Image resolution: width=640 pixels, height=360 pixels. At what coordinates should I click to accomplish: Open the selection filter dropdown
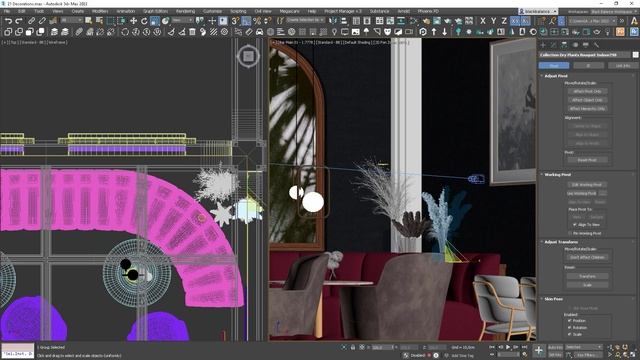(x=71, y=20)
